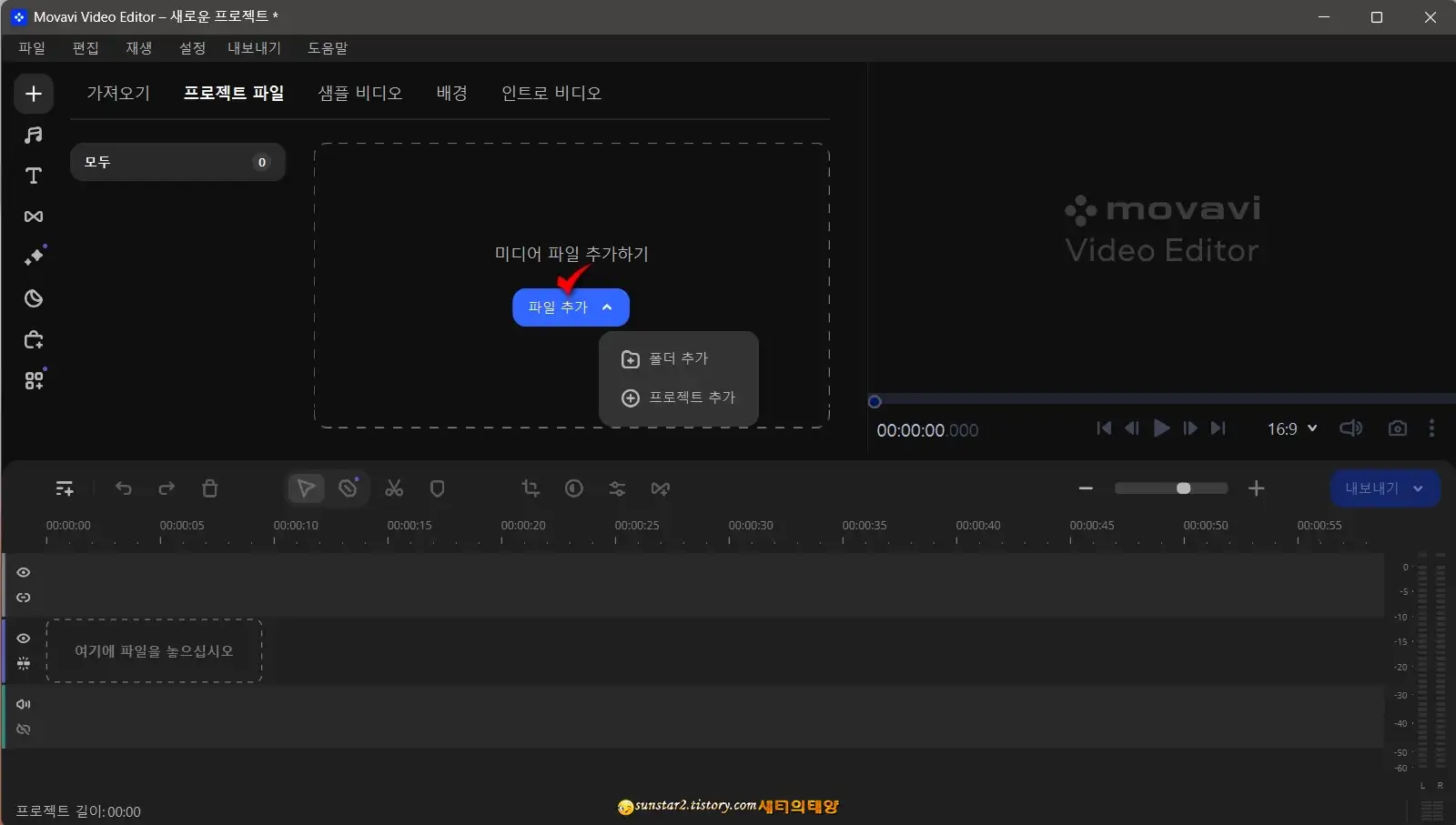Jump to the beginning of clip
The image size is (1456, 825).
click(x=1104, y=428)
